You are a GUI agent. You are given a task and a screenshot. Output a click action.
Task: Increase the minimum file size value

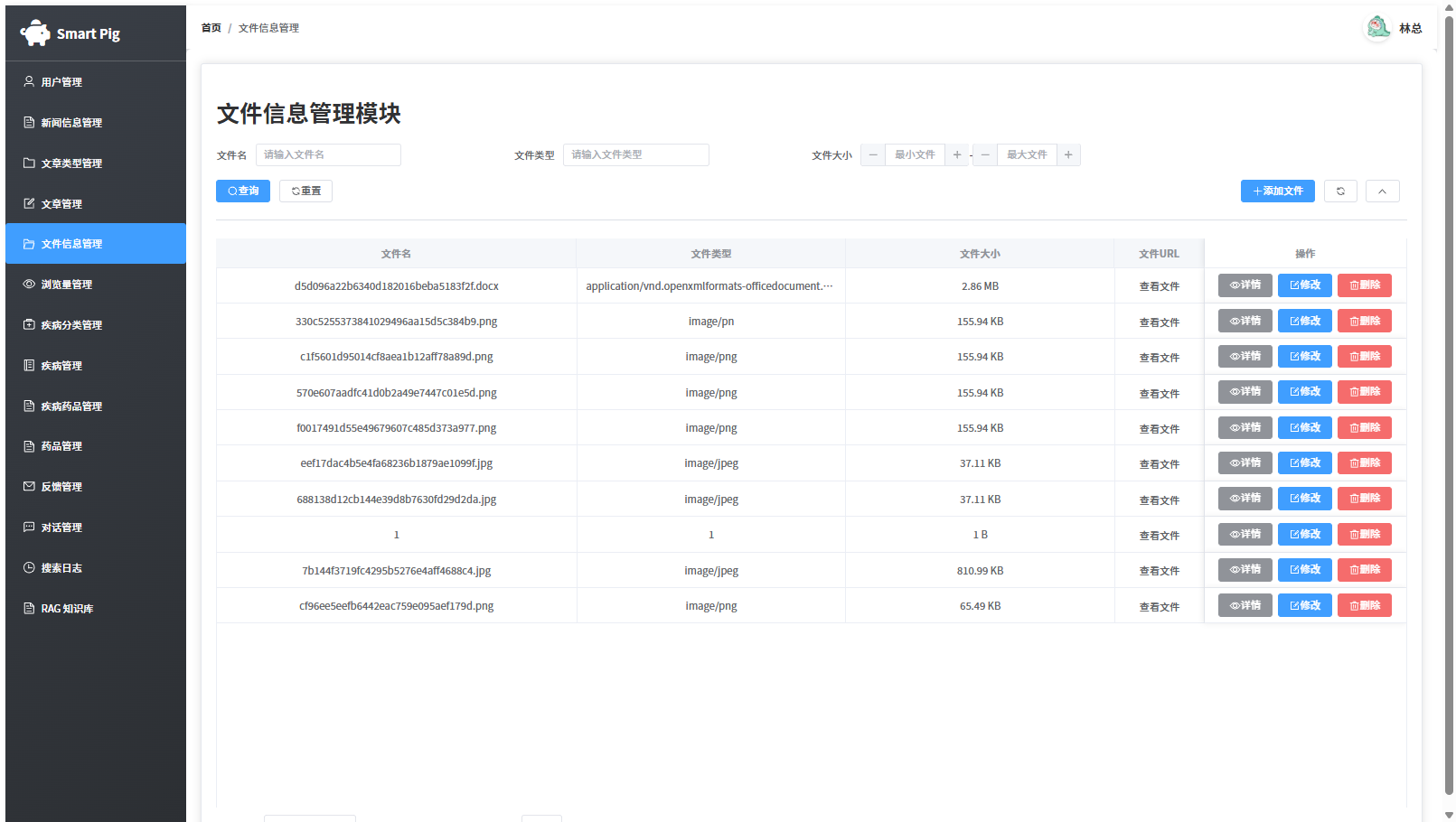[x=957, y=155]
